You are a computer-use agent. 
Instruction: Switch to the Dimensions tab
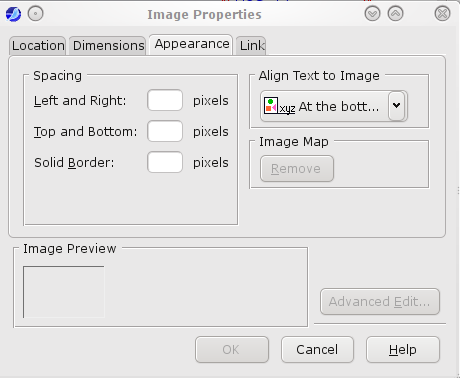108,46
